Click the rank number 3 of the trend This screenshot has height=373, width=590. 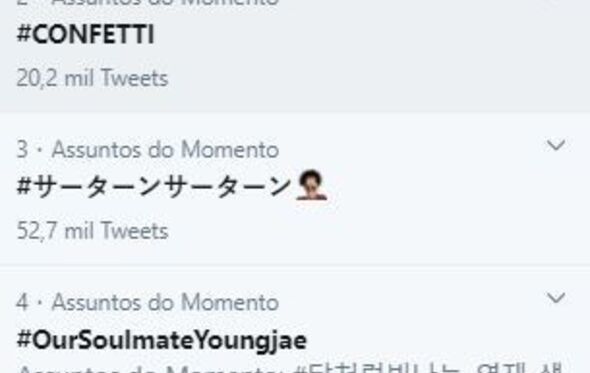point(22,150)
